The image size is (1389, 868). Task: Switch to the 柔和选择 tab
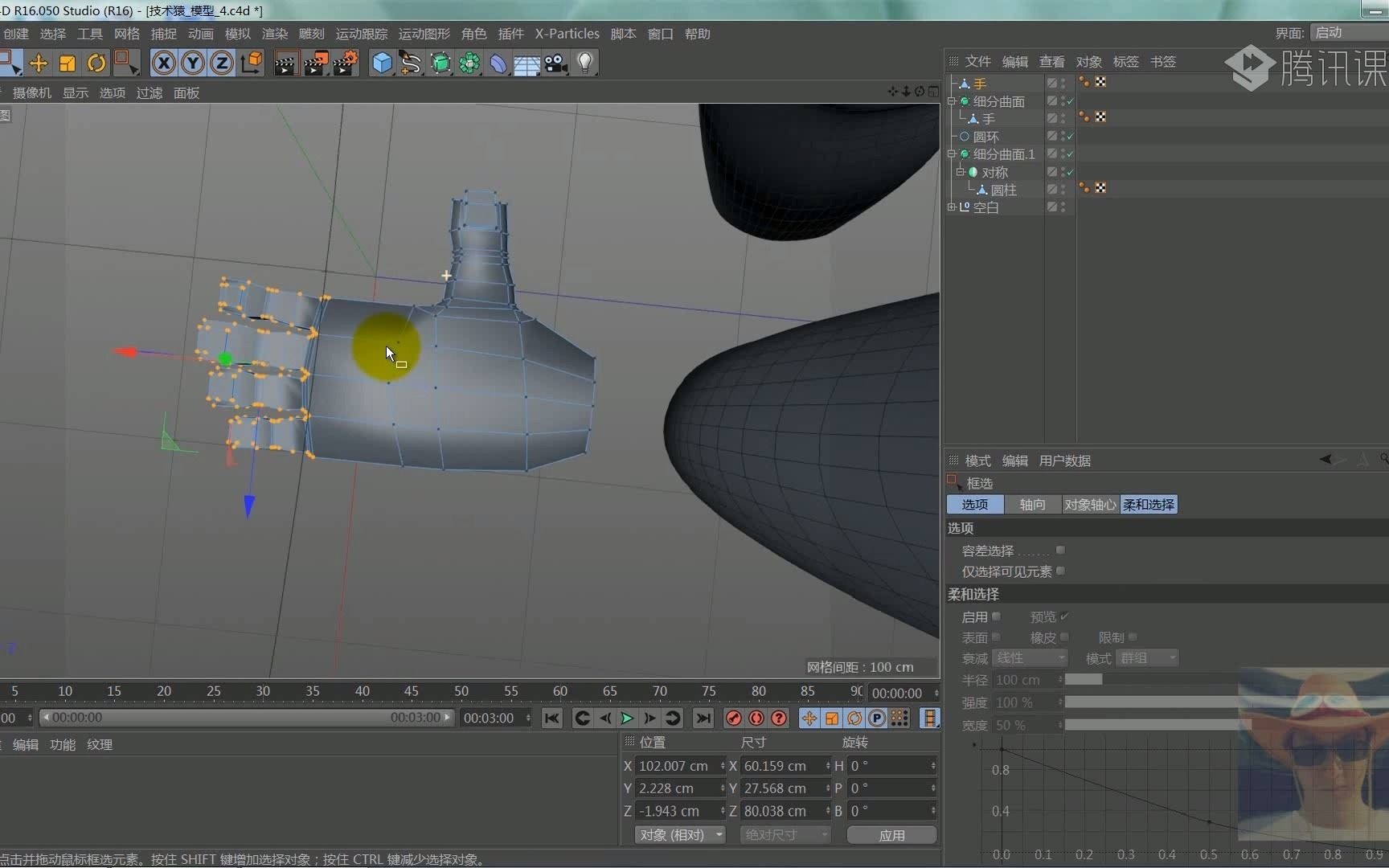(x=1148, y=504)
